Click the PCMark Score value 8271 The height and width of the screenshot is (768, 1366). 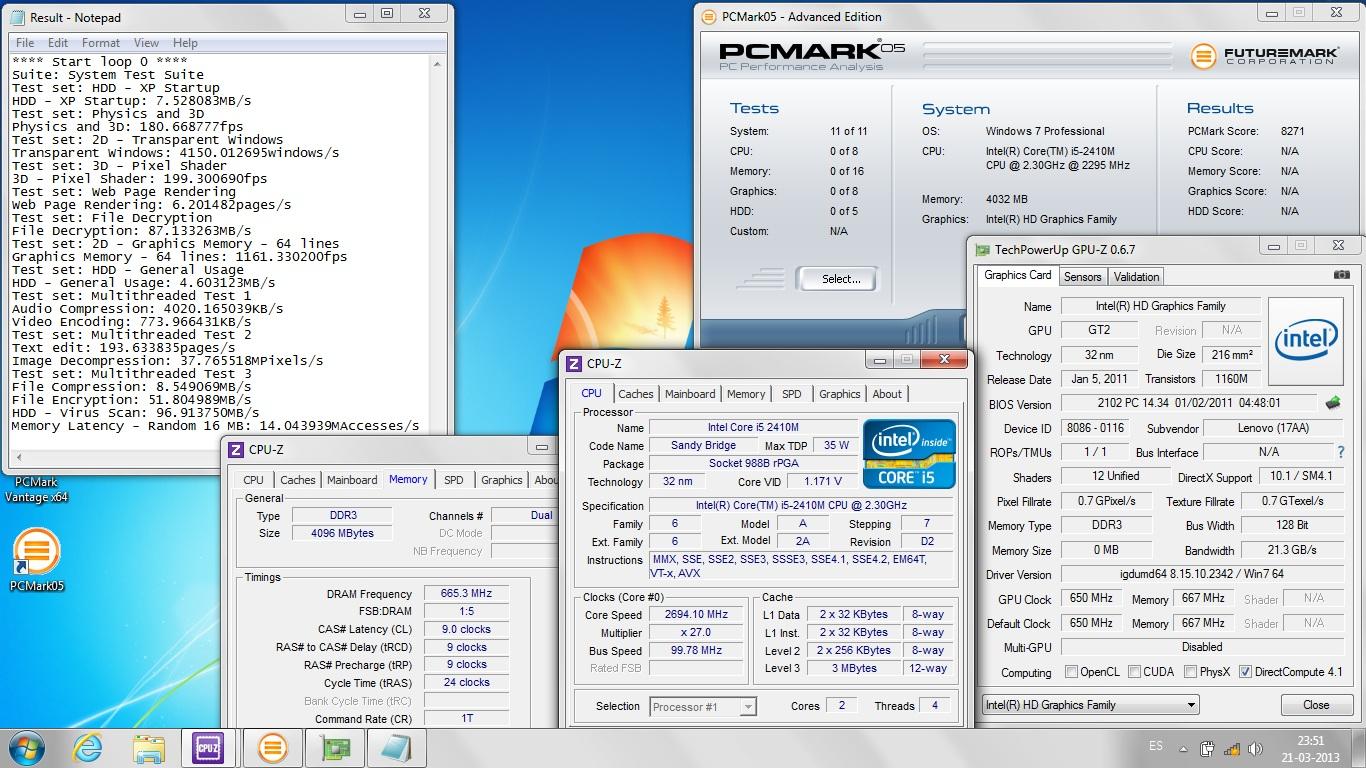pyautogui.click(x=1292, y=131)
